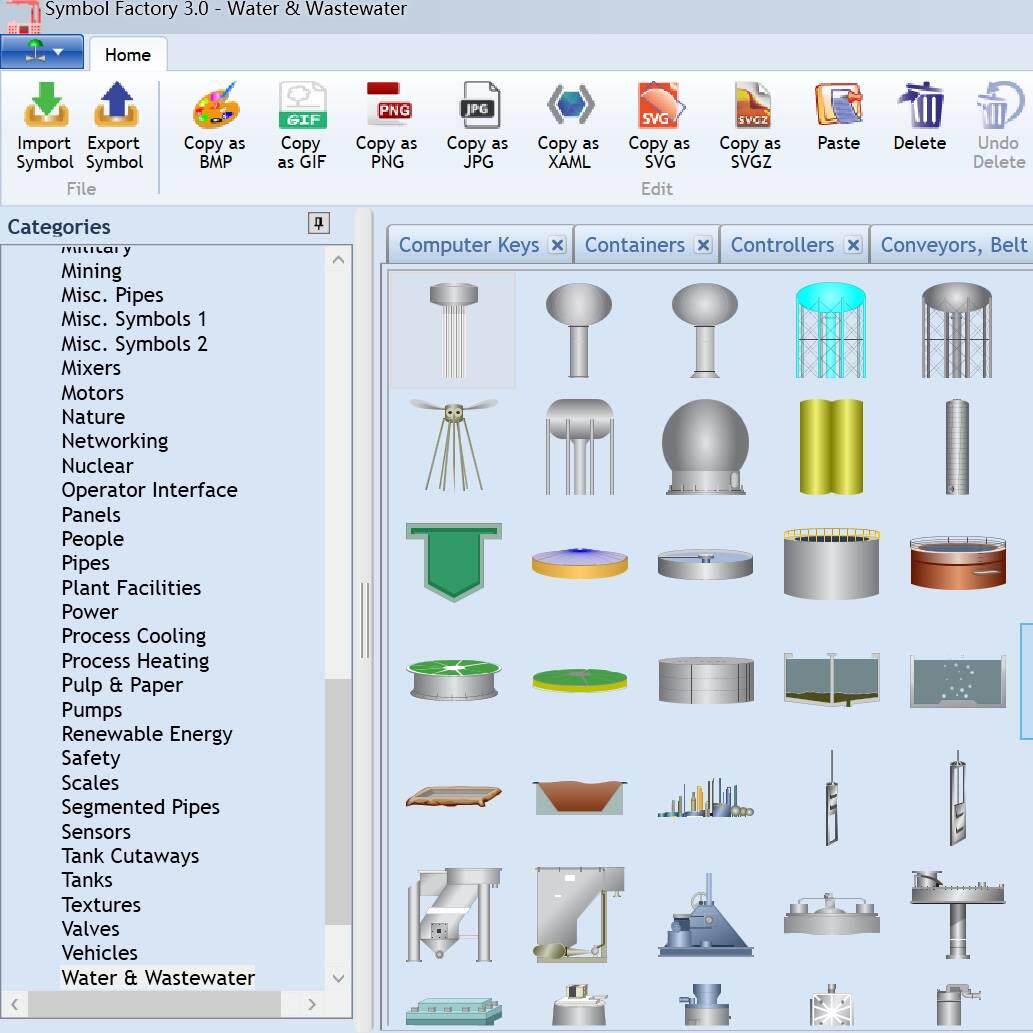Select the blue triangular pump station symbol

(705, 914)
